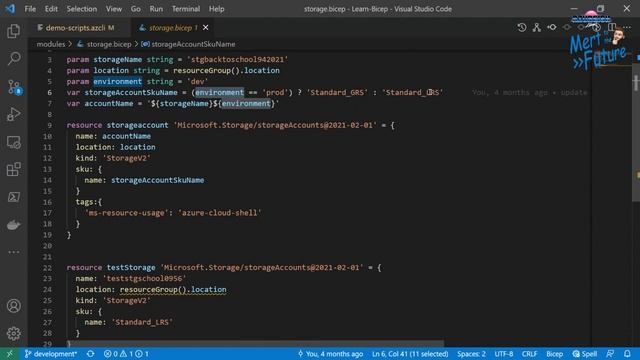Change line endings via CRLF

pos(529,354)
